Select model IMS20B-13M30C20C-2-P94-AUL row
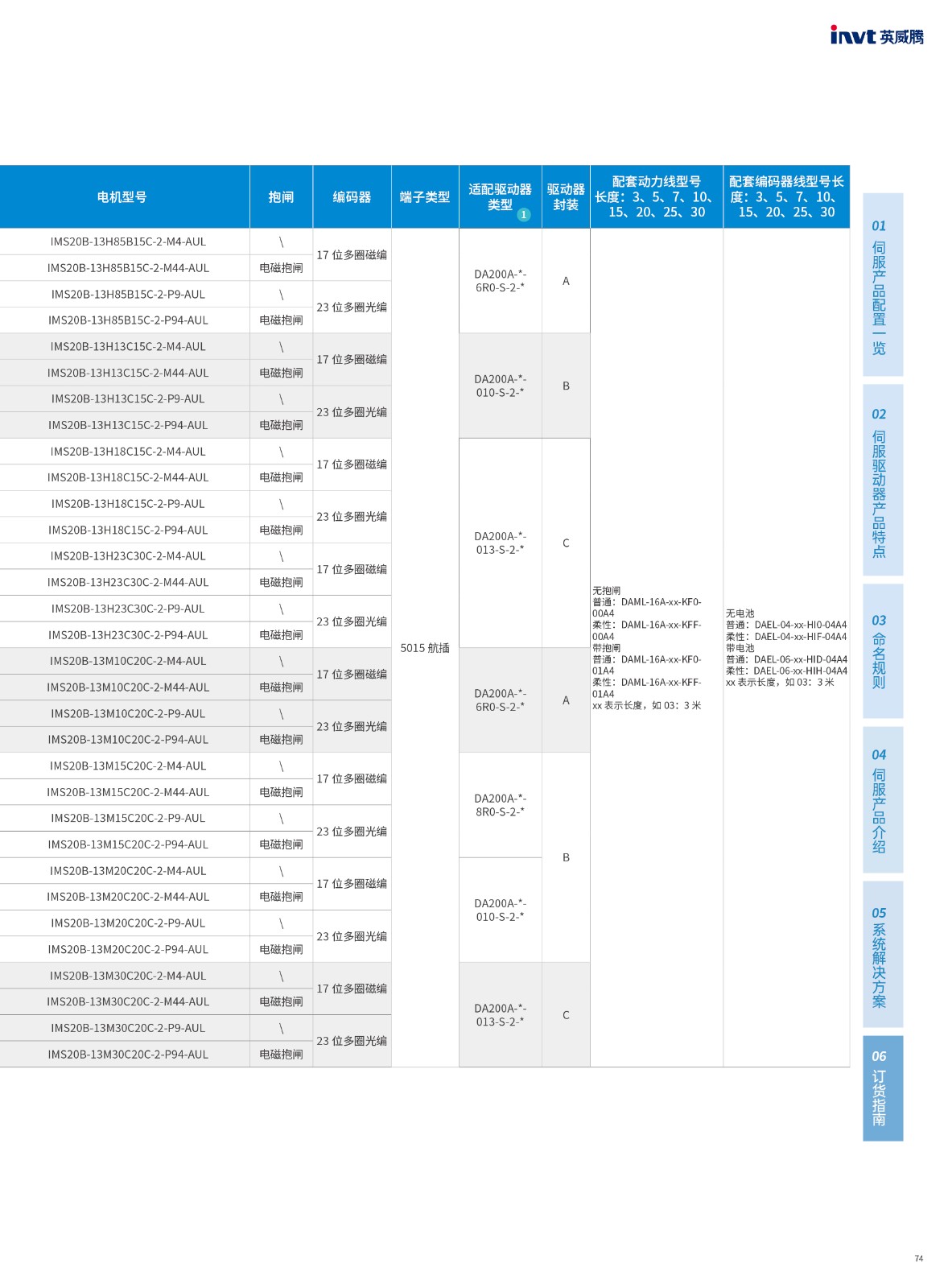This screenshot has width=948, height=1288. click(x=128, y=1054)
